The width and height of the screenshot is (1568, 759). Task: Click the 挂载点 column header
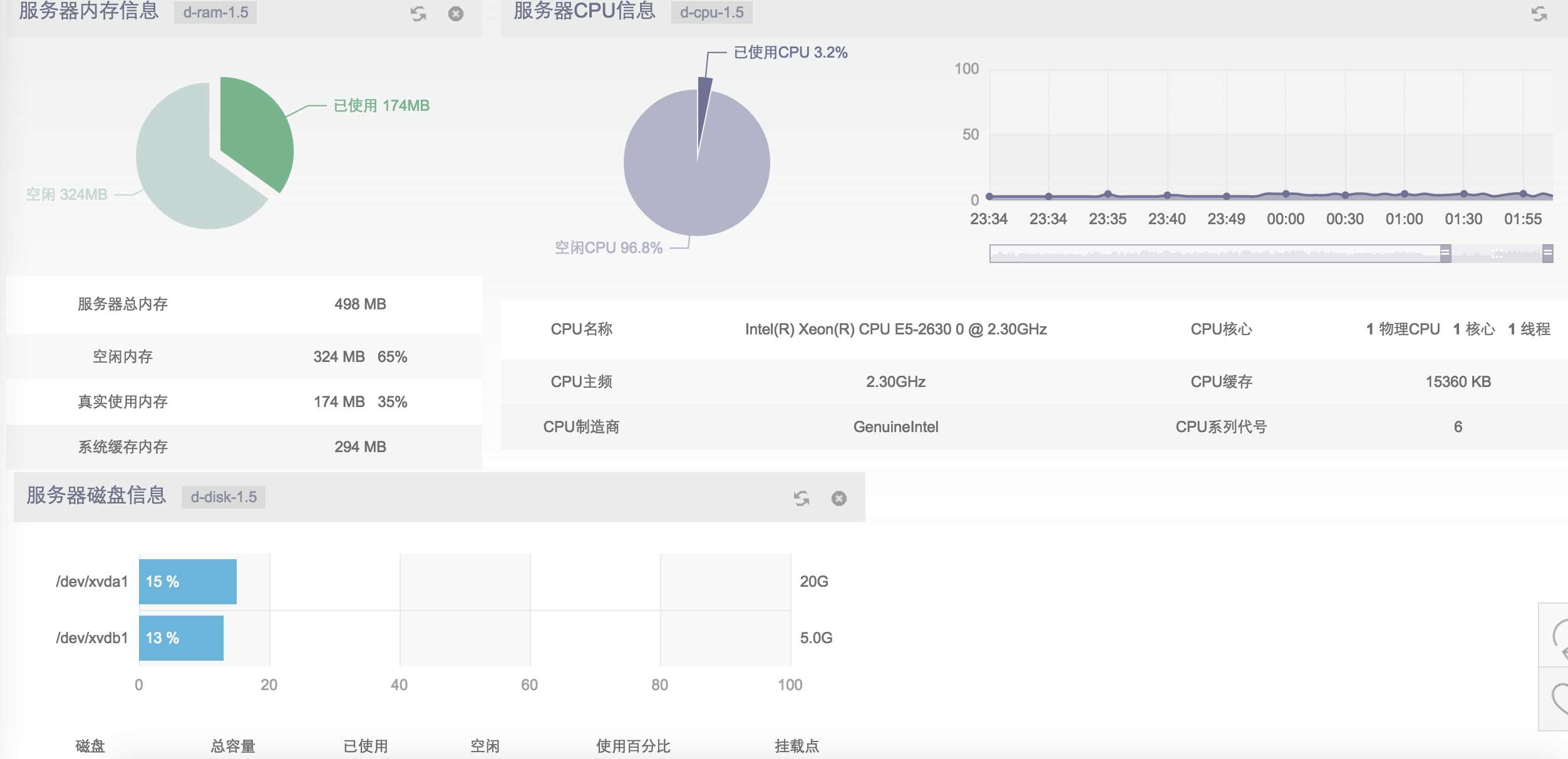click(797, 746)
